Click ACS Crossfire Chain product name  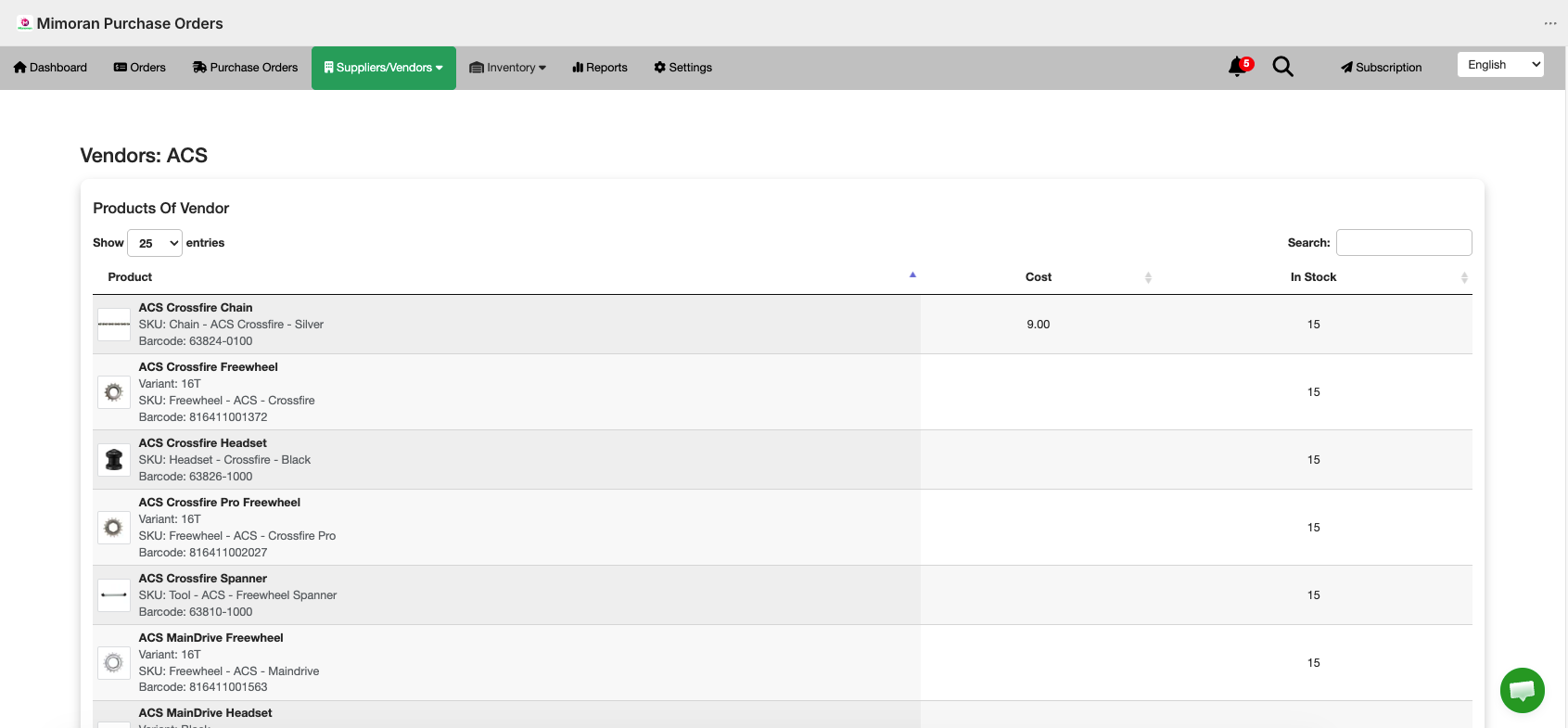[x=196, y=308]
